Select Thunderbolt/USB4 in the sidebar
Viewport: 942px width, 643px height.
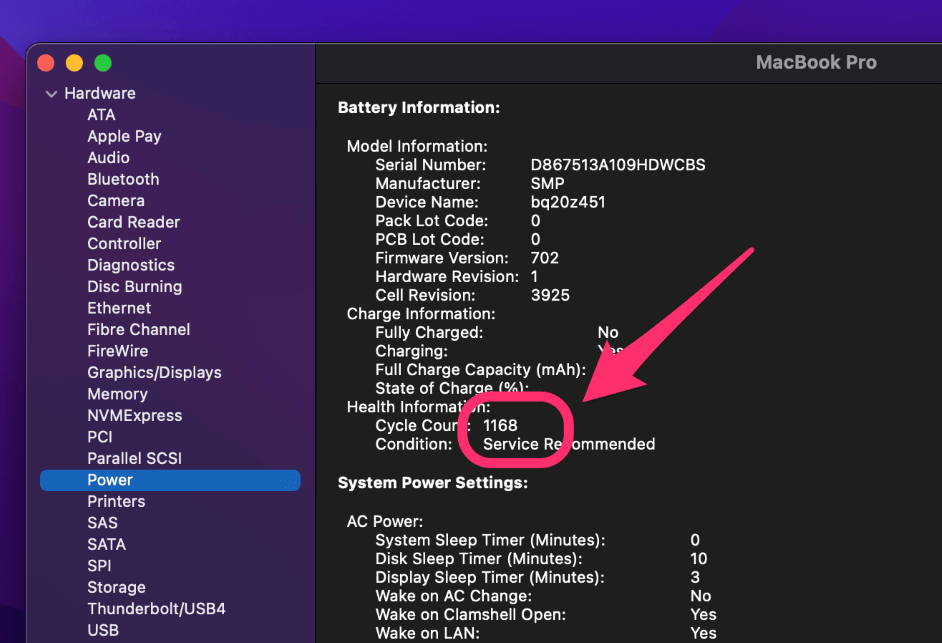(156, 608)
